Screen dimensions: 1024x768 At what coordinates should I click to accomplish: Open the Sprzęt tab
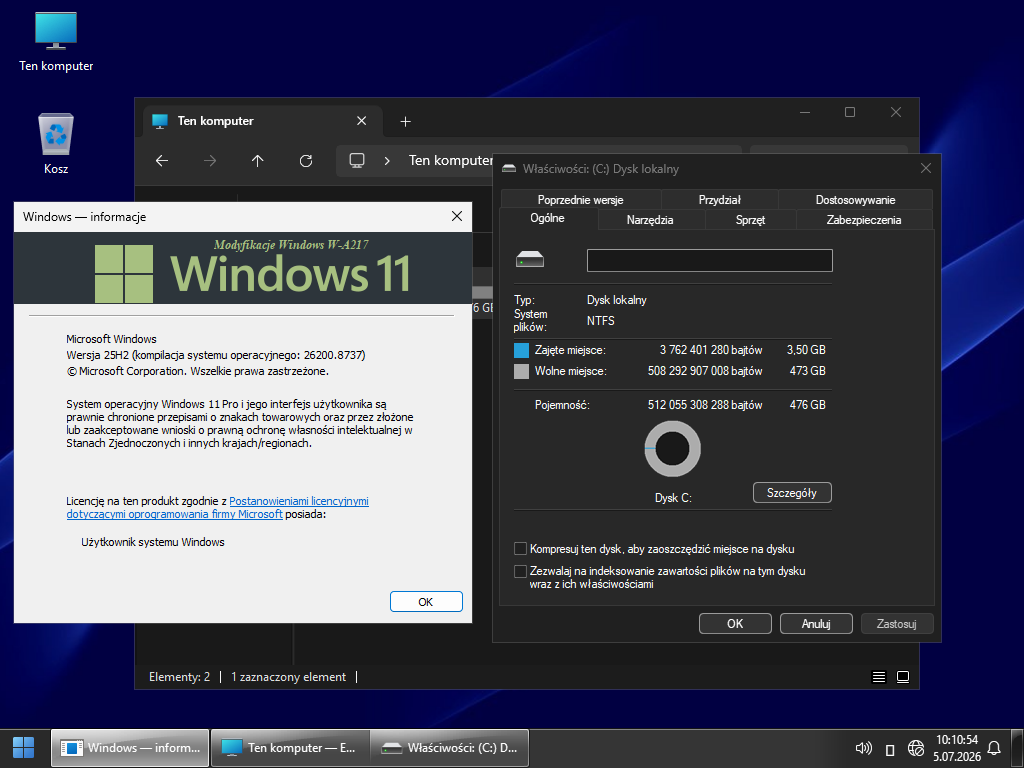pyautogui.click(x=750, y=220)
